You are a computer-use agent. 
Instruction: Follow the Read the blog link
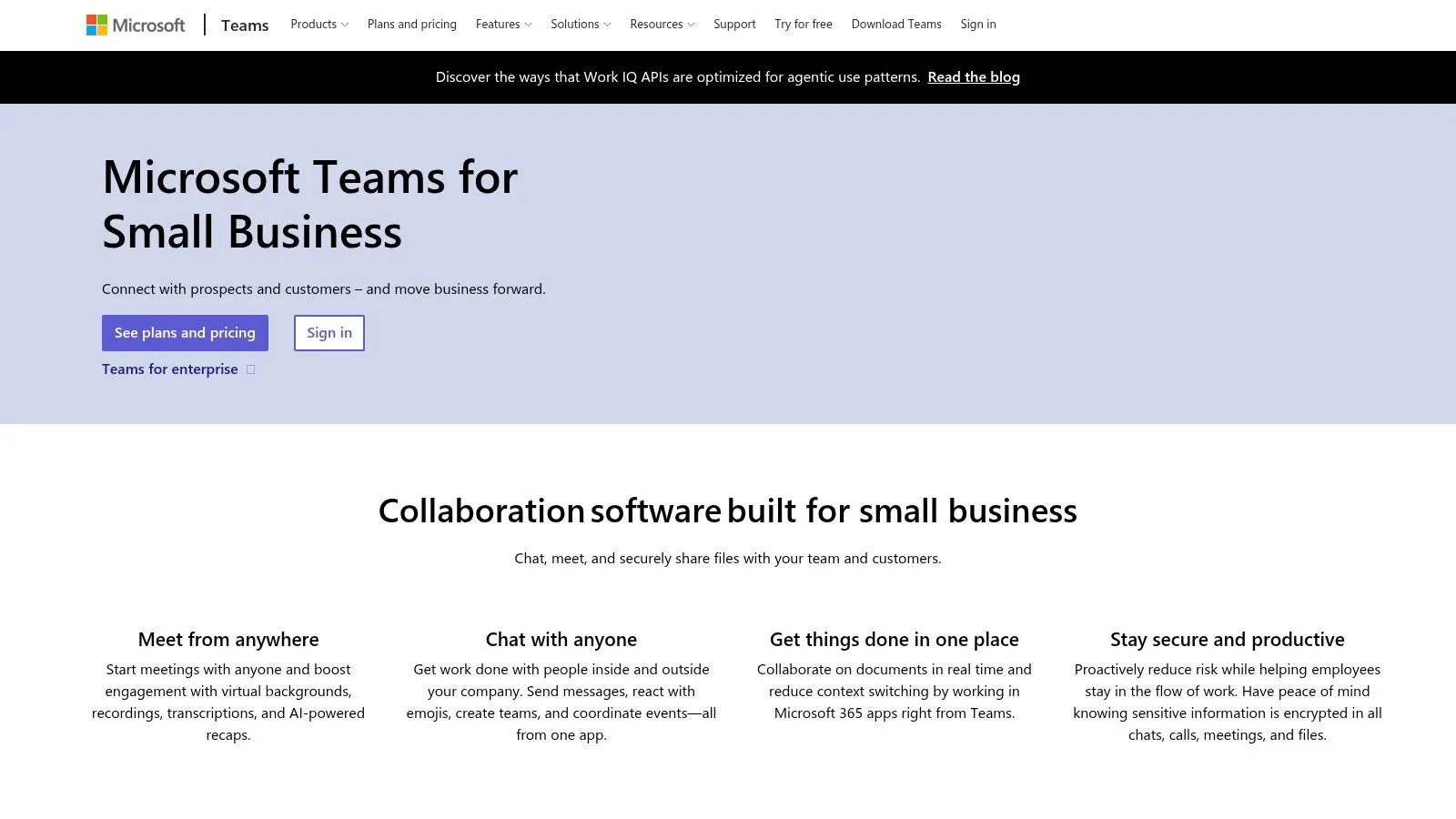coord(974,77)
